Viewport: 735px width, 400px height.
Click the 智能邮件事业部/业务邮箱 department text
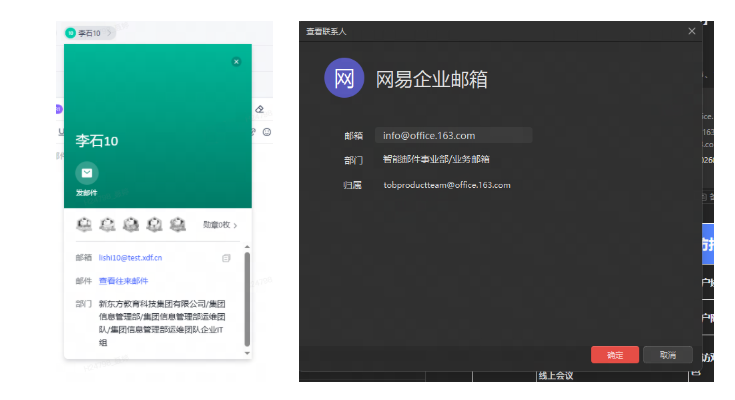pyautogui.click(x=436, y=159)
